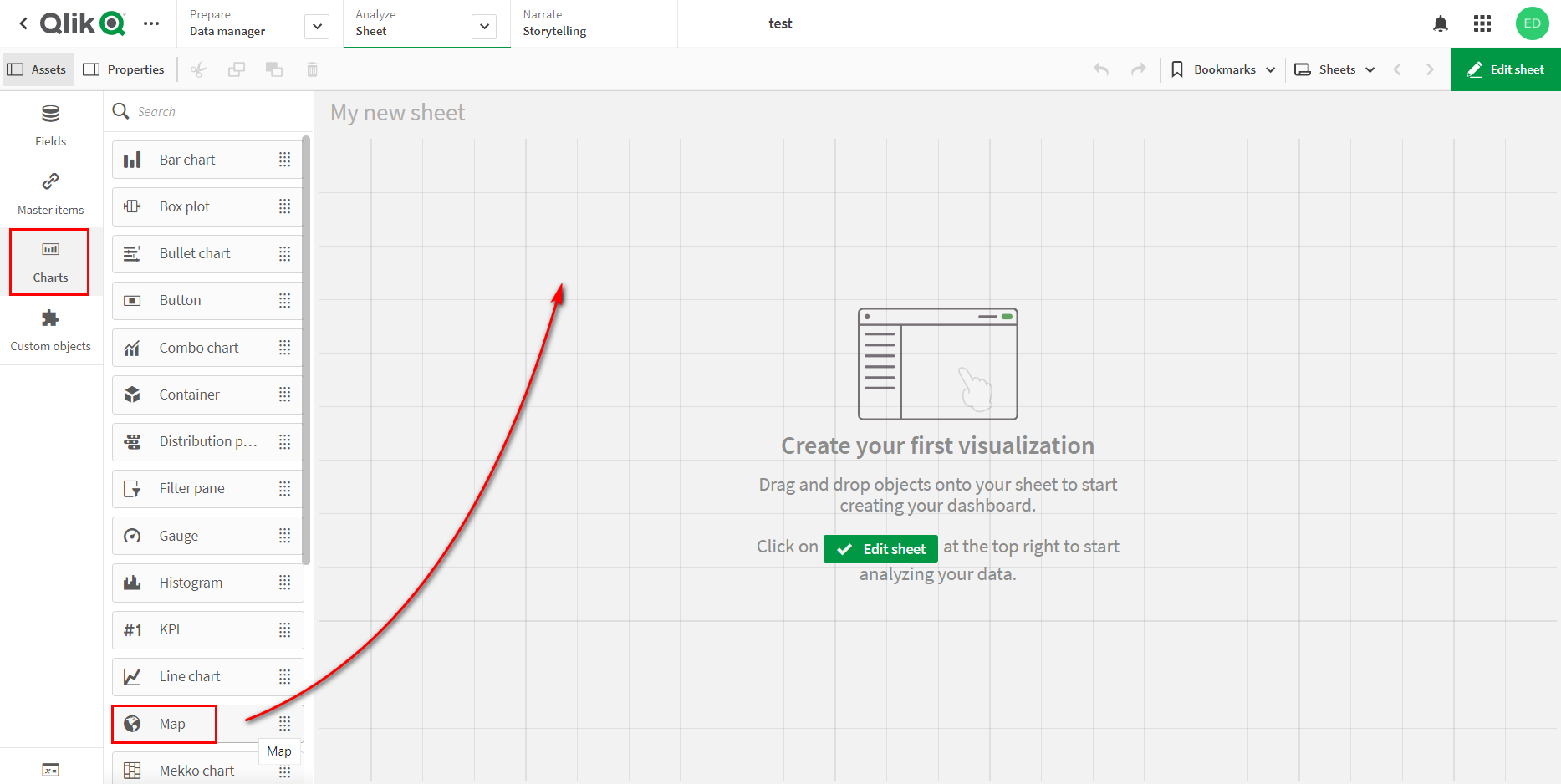Open the Bookmarks dropdown

[1222, 69]
